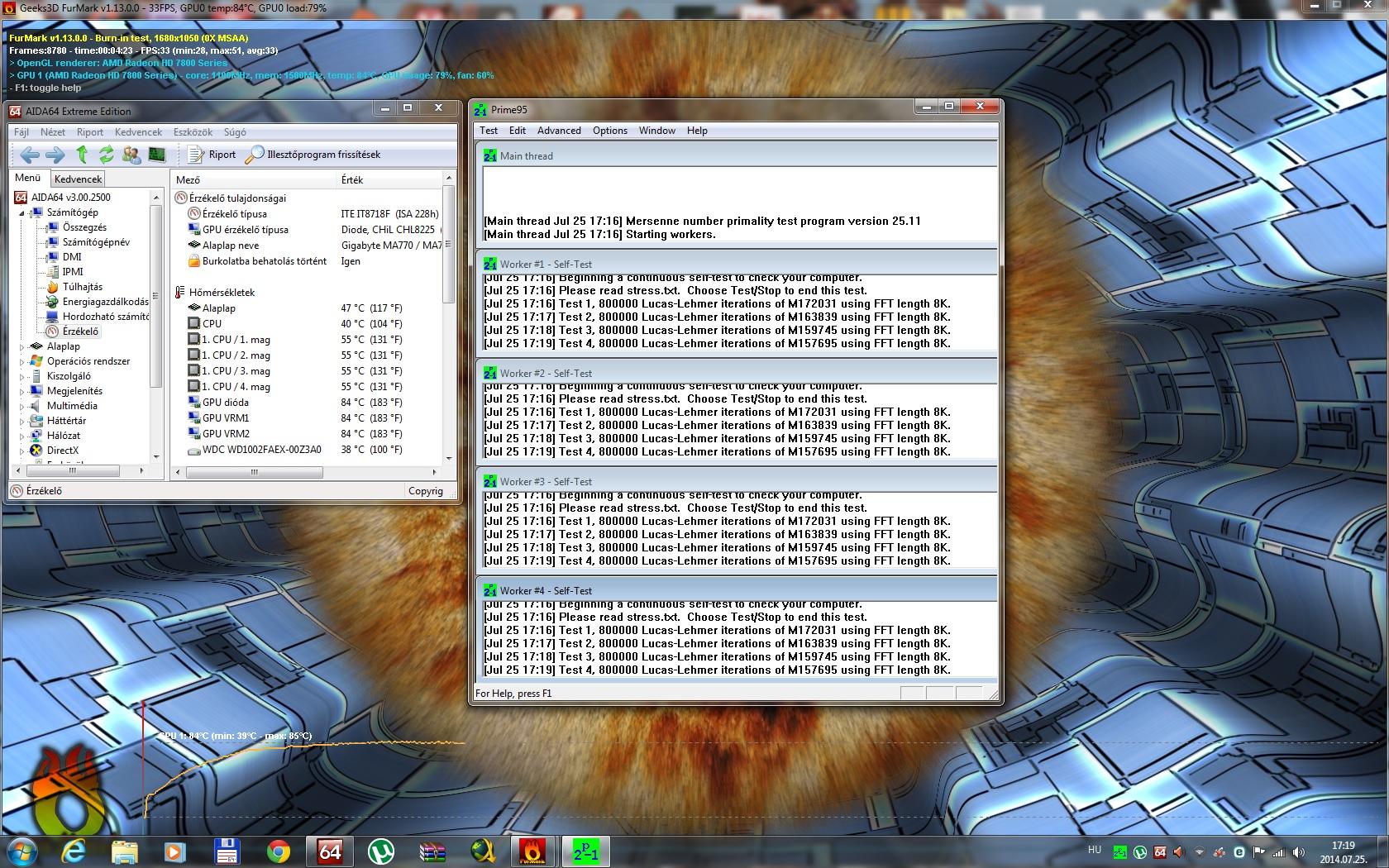This screenshot has width=1389, height=868.
Task: Open Windows Explorer folder on the taskbar
Action: [125, 851]
